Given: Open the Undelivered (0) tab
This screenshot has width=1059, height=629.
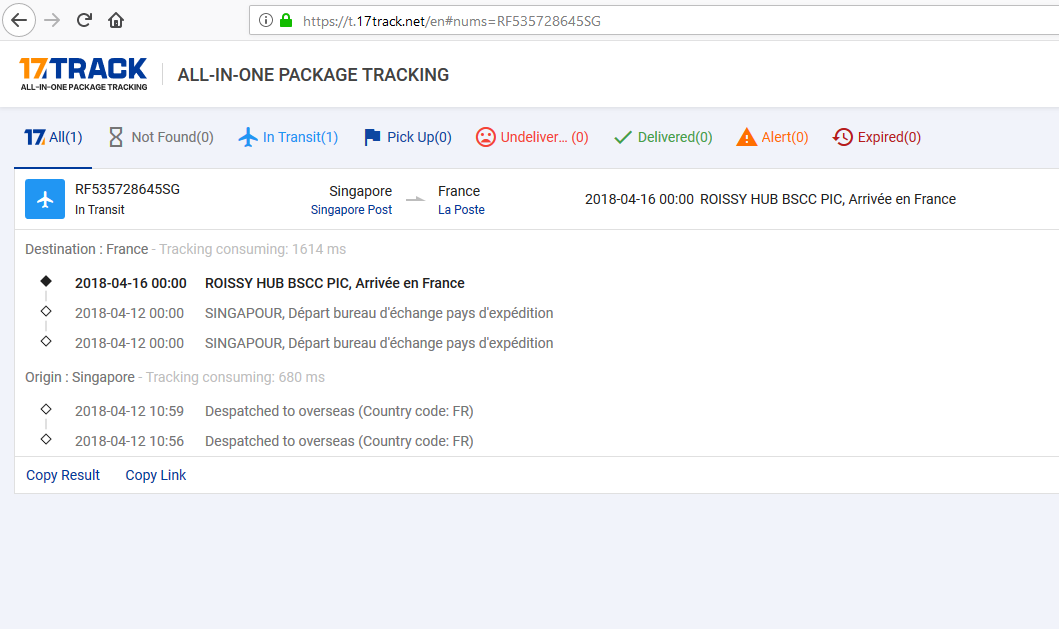Looking at the screenshot, I should coord(532,137).
